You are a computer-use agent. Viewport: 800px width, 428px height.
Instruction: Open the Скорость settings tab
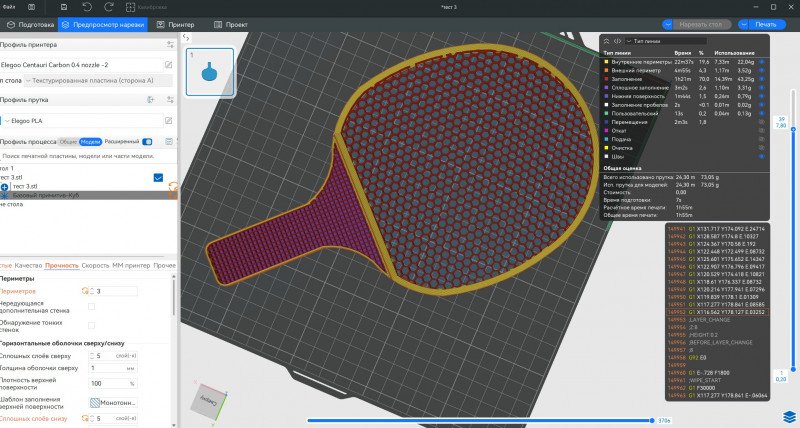(x=96, y=265)
